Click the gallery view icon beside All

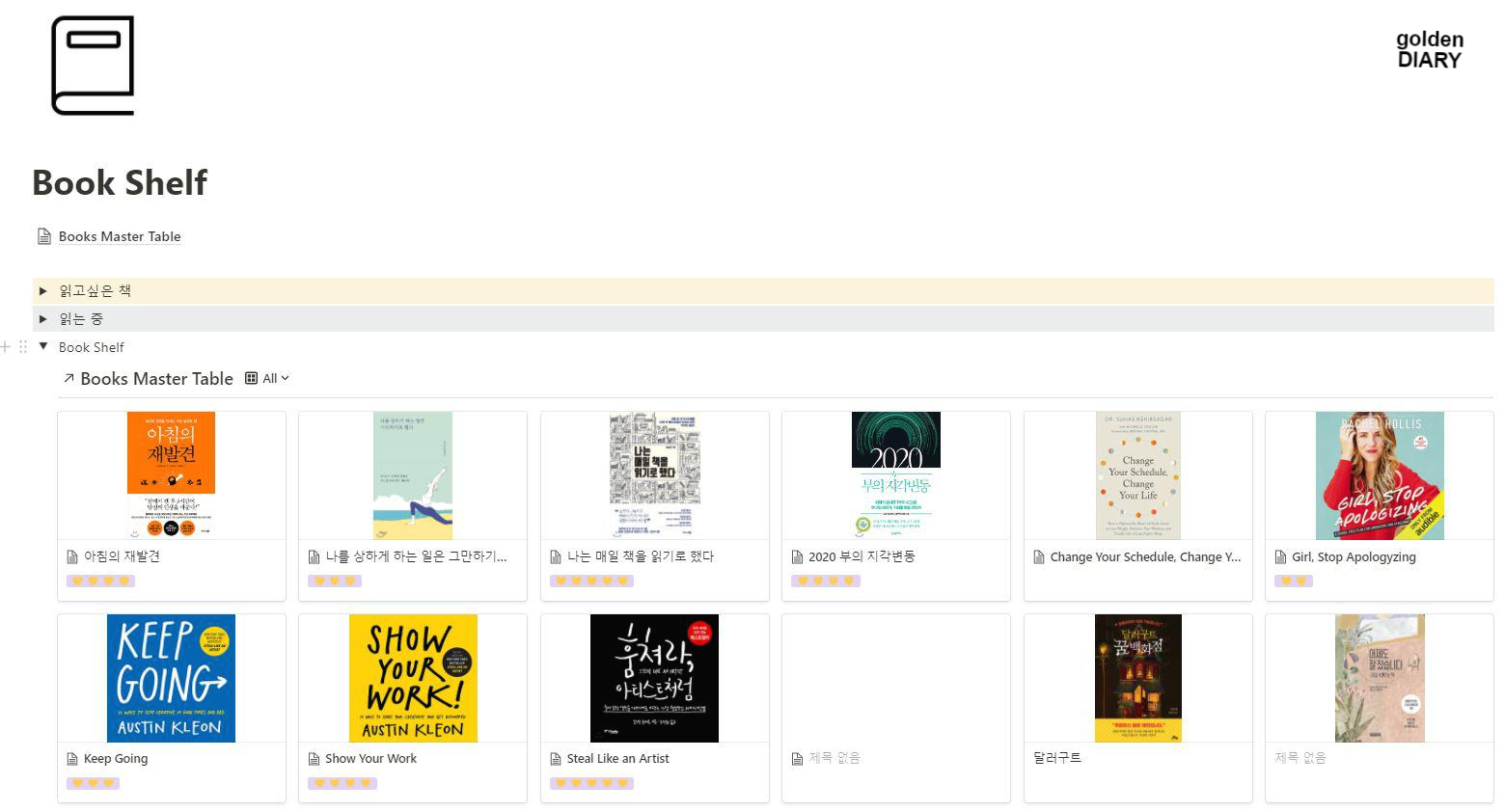[x=252, y=378]
